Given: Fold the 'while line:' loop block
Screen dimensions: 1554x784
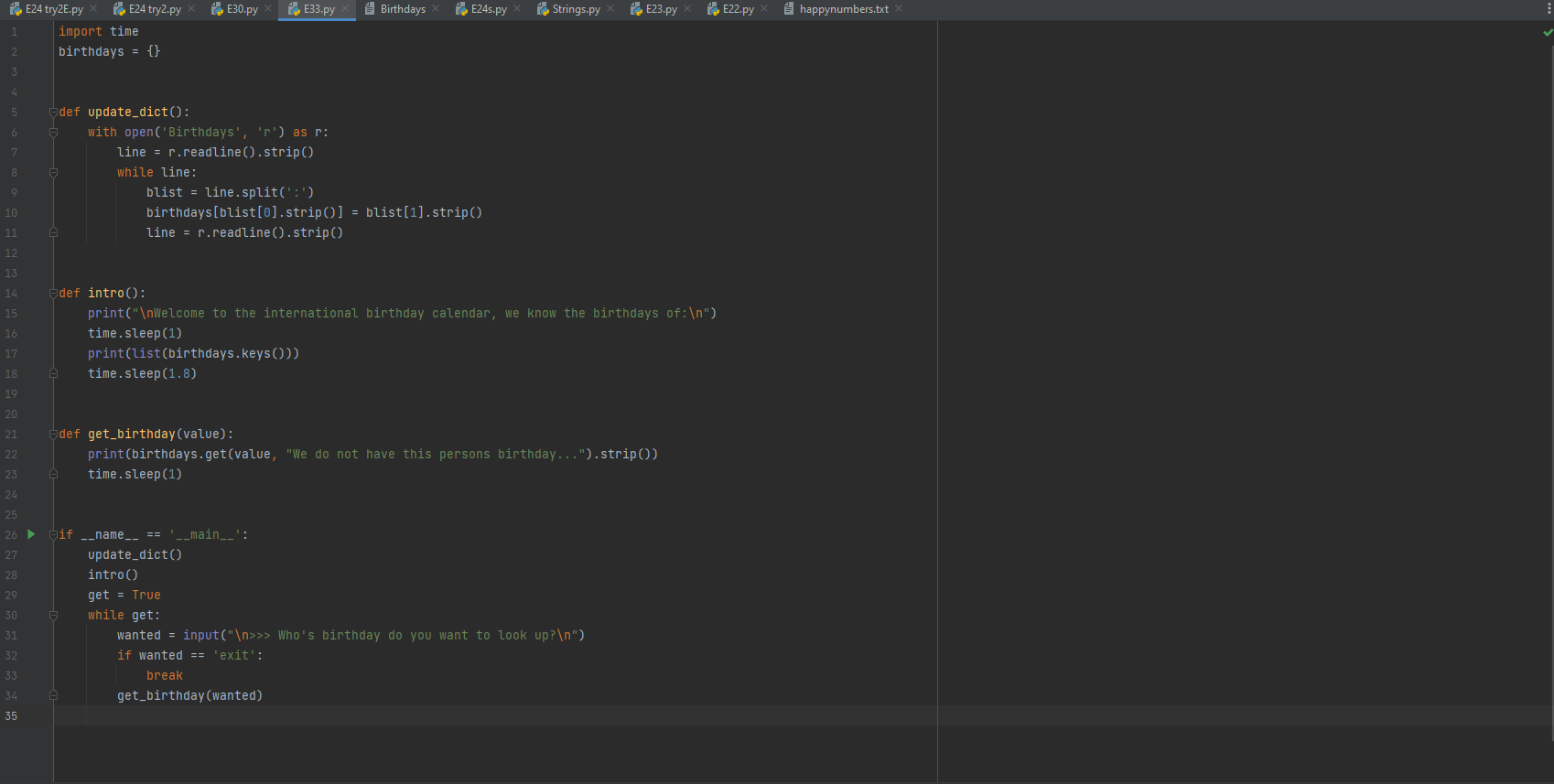Looking at the screenshot, I should click(53, 173).
